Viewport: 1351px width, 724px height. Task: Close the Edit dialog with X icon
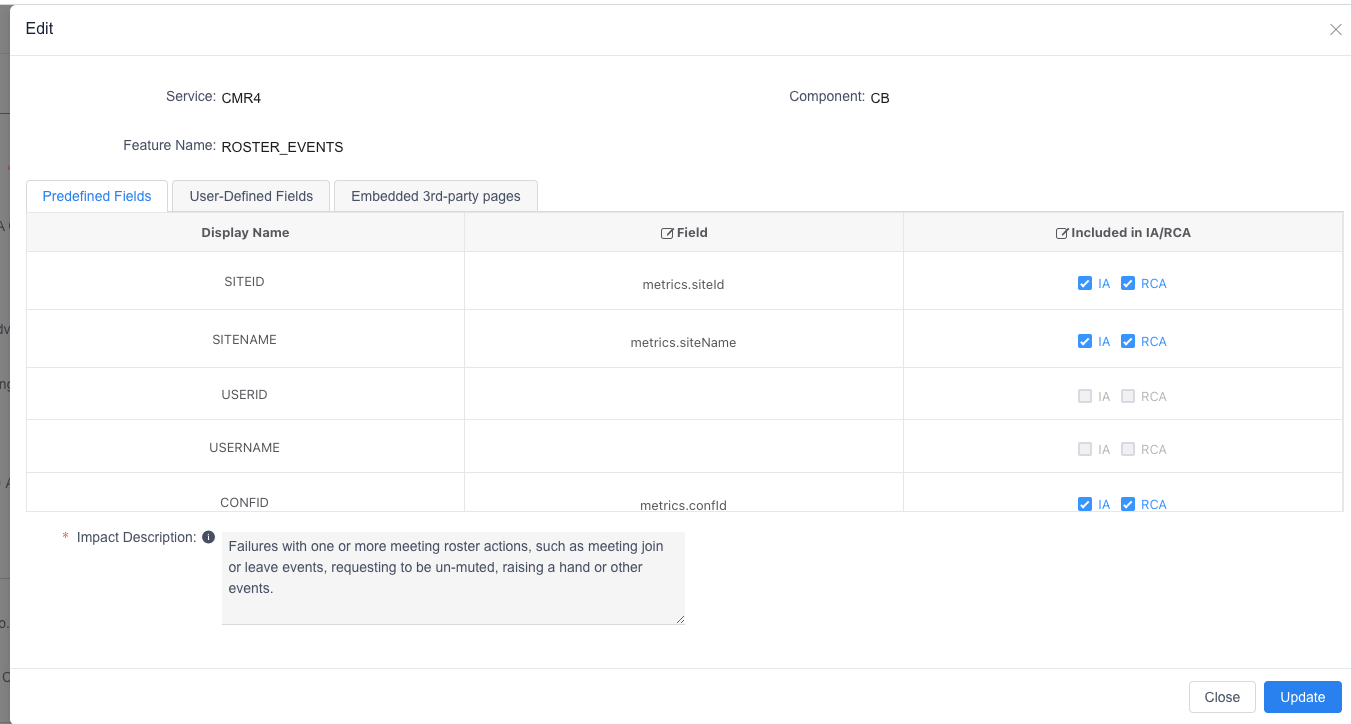coord(1335,30)
